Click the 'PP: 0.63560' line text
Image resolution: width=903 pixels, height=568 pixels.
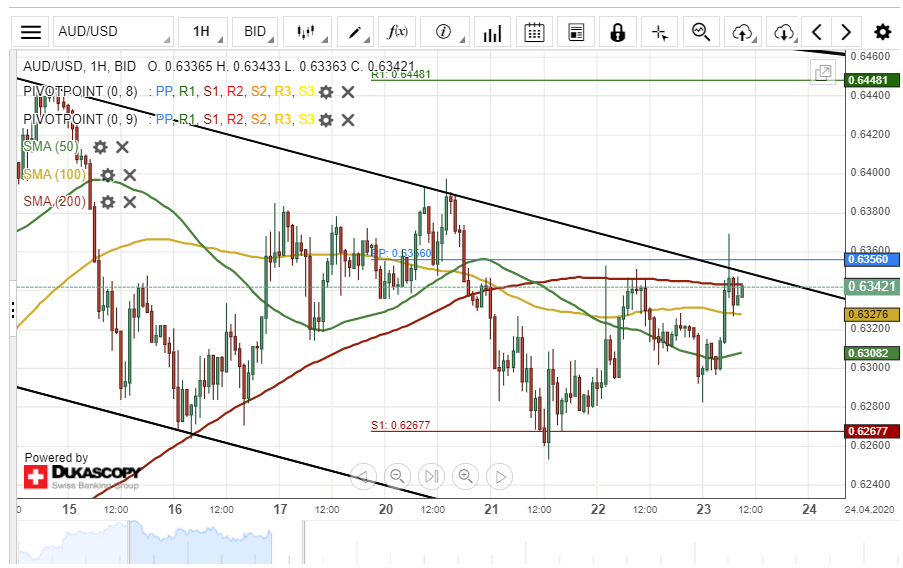coord(401,253)
